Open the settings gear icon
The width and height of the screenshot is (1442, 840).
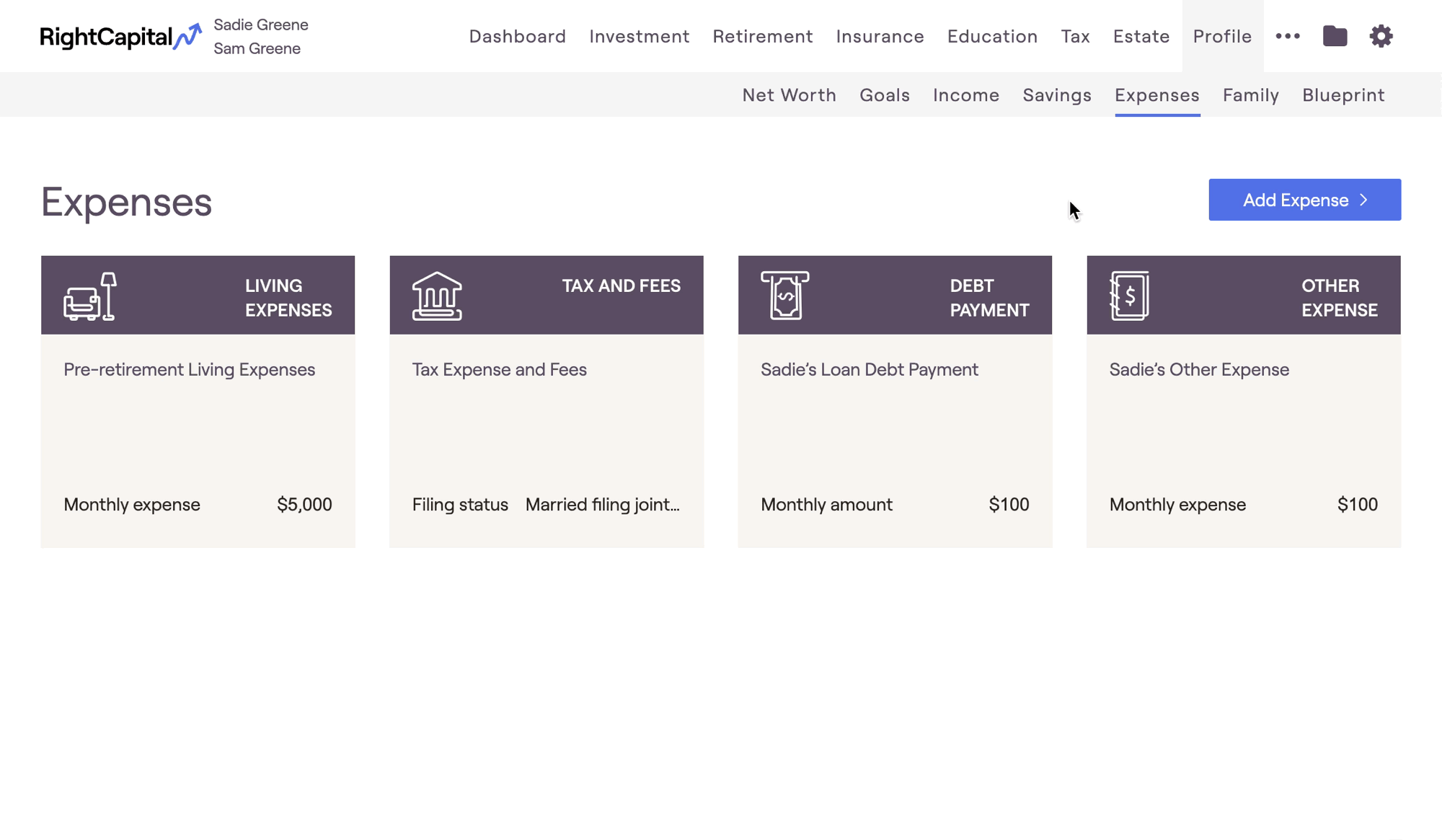(1381, 36)
